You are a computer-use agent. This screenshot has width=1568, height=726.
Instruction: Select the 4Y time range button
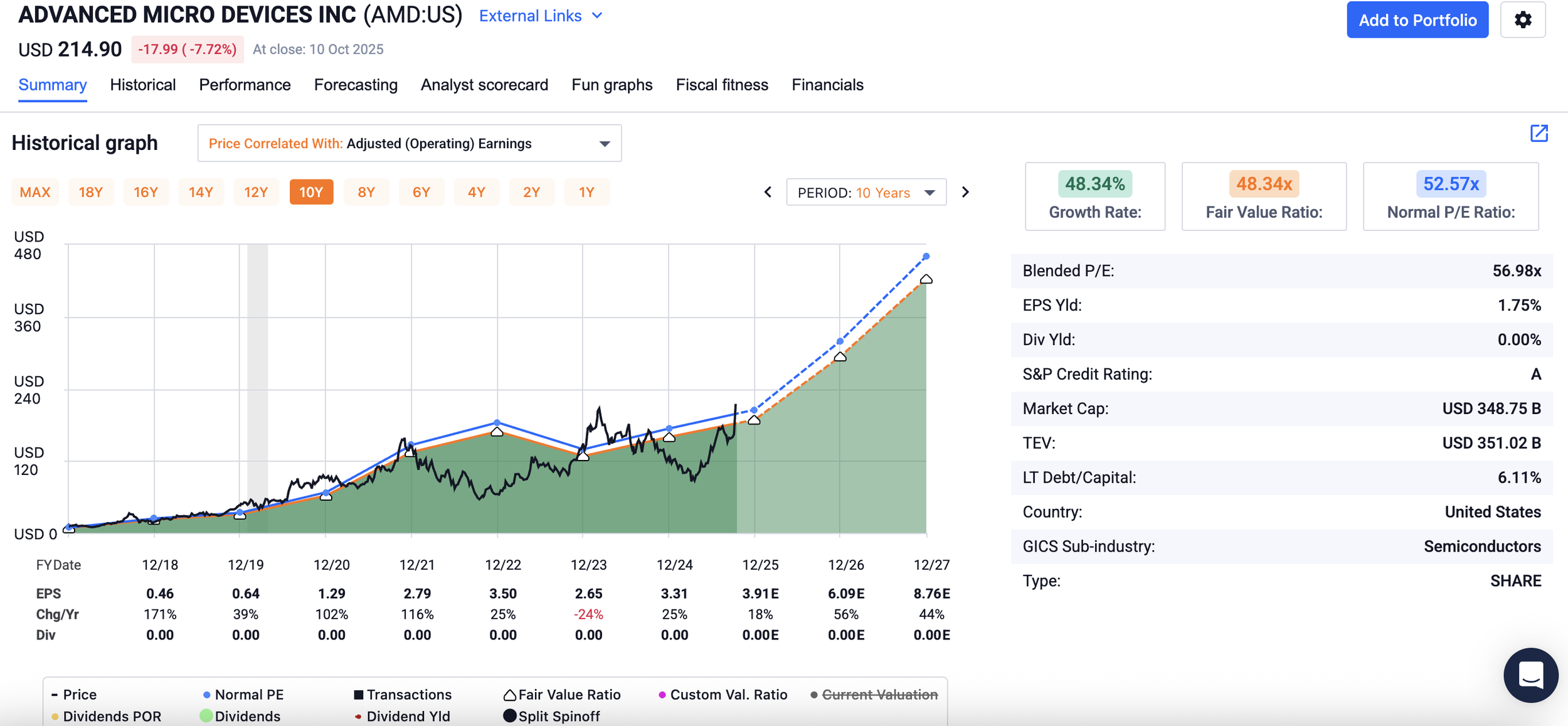(x=477, y=192)
